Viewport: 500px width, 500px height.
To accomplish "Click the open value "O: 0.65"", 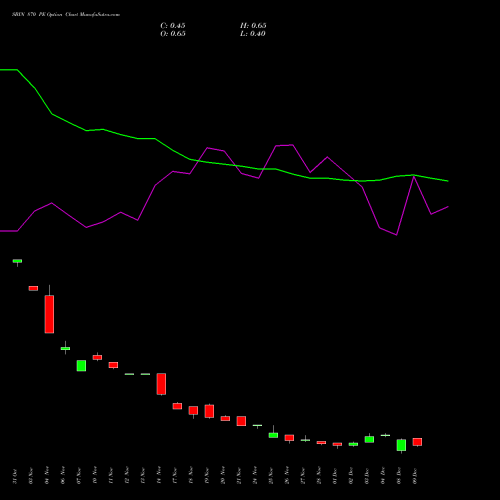I will pos(173,34).
